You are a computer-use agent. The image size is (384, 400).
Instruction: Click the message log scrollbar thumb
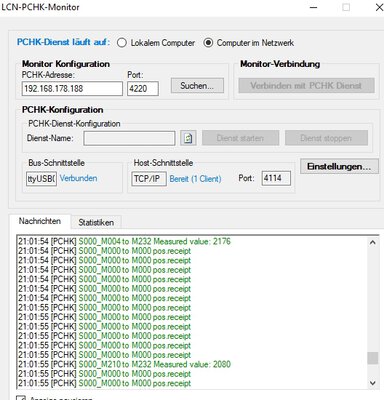coord(373,358)
